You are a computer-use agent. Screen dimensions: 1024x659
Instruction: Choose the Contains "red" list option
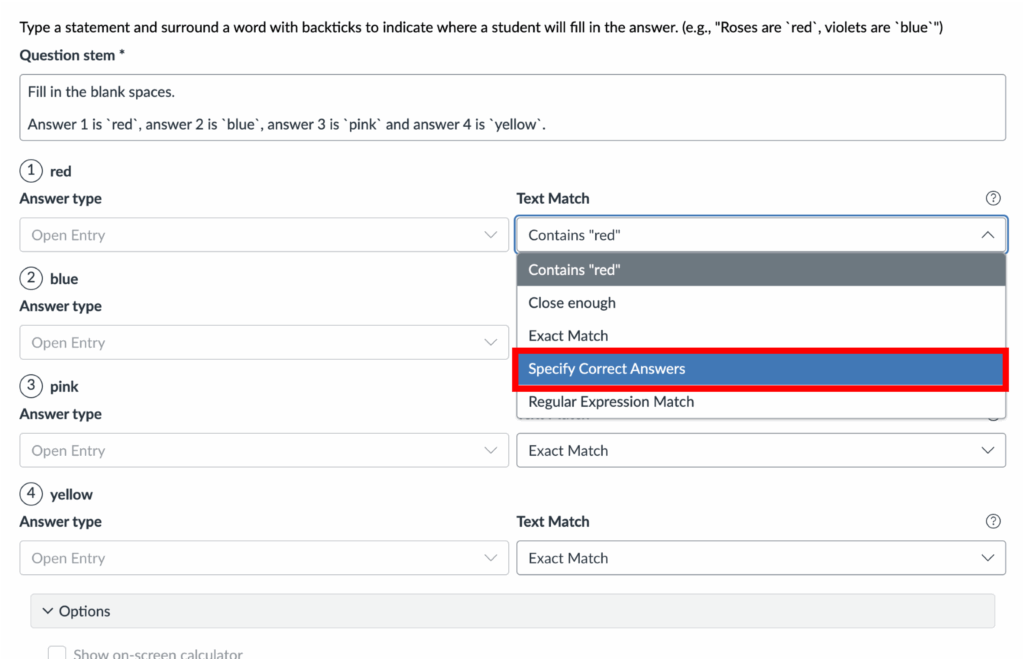click(760, 270)
